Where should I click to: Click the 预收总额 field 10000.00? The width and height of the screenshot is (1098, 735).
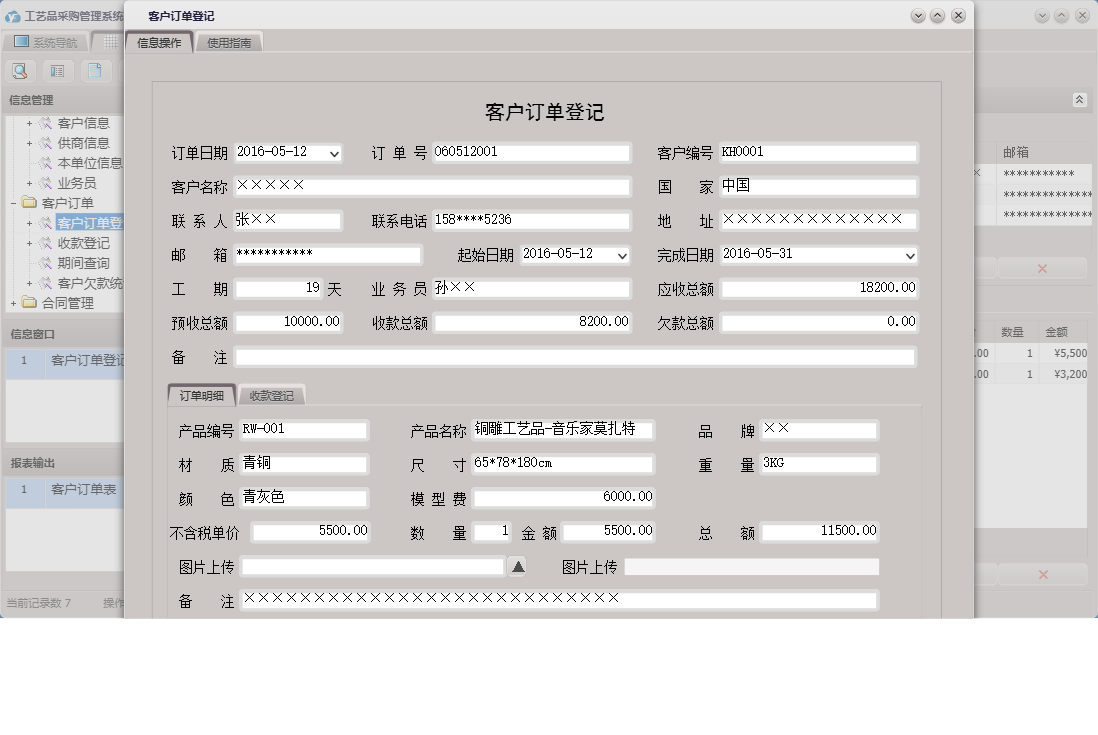(x=289, y=322)
